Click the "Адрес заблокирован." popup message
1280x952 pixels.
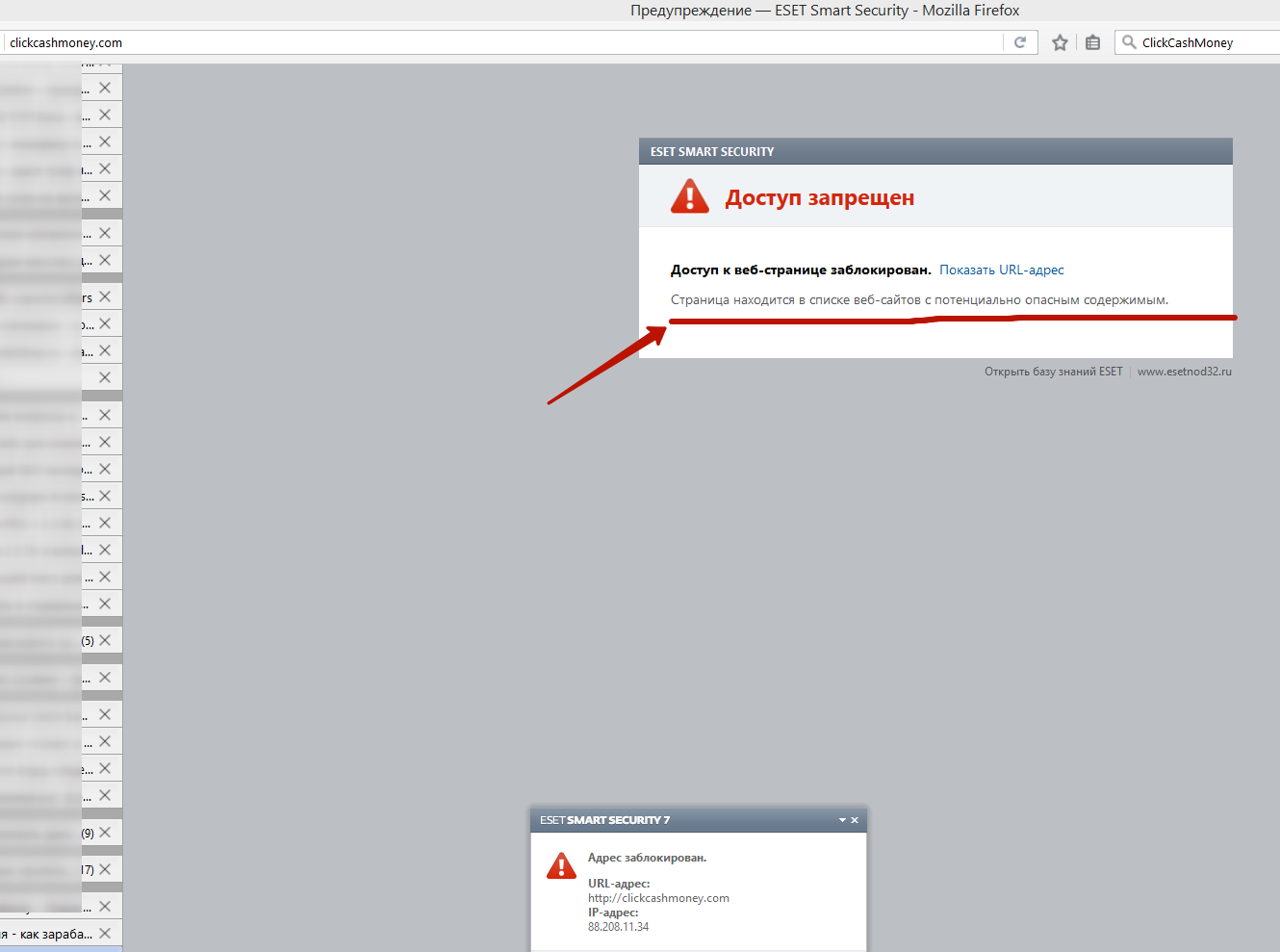tap(647, 858)
